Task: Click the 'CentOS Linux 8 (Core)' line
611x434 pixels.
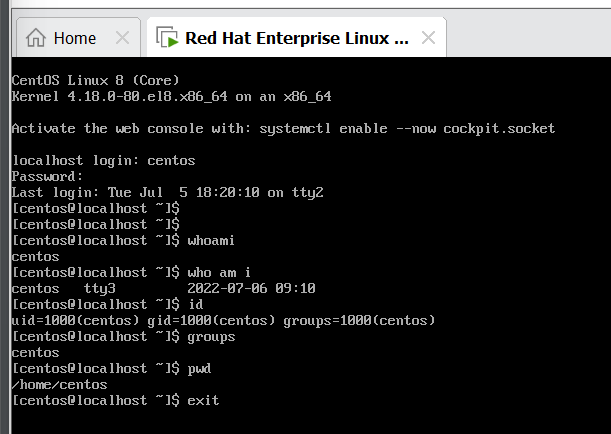Action: (95, 80)
